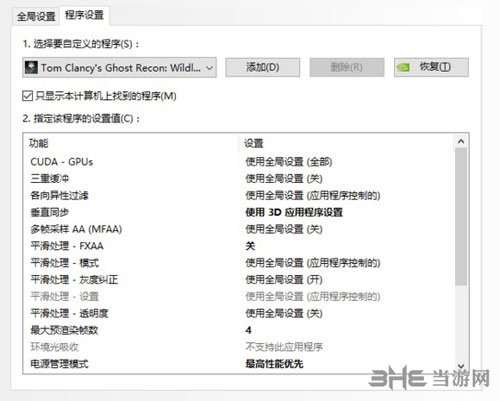The height and width of the screenshot is (401, 500).
Task: Select the 多帧采样 AA (MFAA) row
Action: (x=239, y=229)
